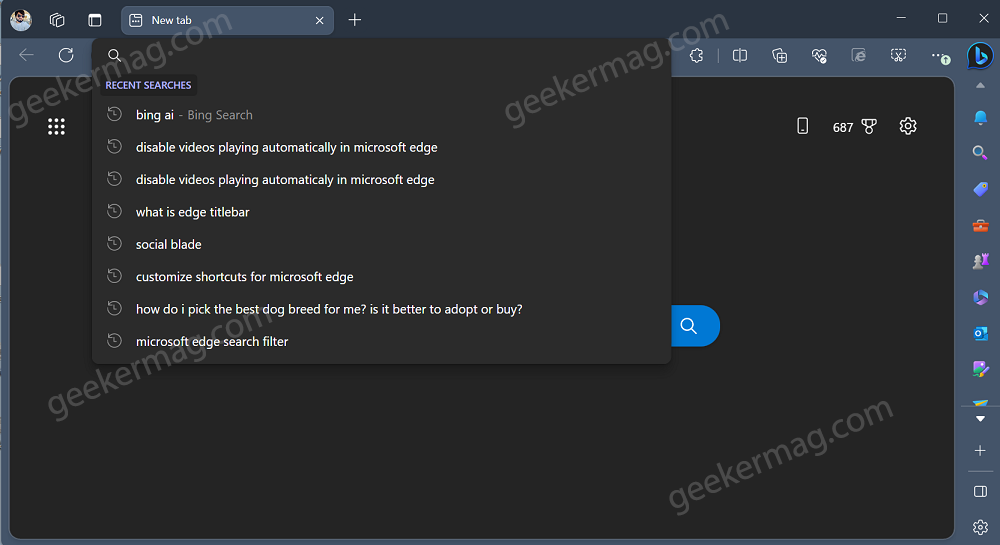Image resolution: width=1000 pixels, height=545 pixels.
Task: Open sidebar Image Creator icon
Action: coord(980,368)
